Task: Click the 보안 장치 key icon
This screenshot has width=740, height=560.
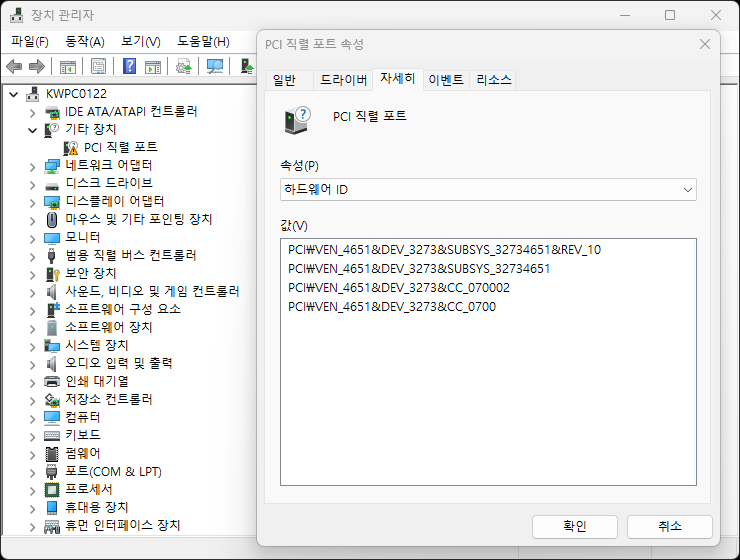Action: (52, 274)
